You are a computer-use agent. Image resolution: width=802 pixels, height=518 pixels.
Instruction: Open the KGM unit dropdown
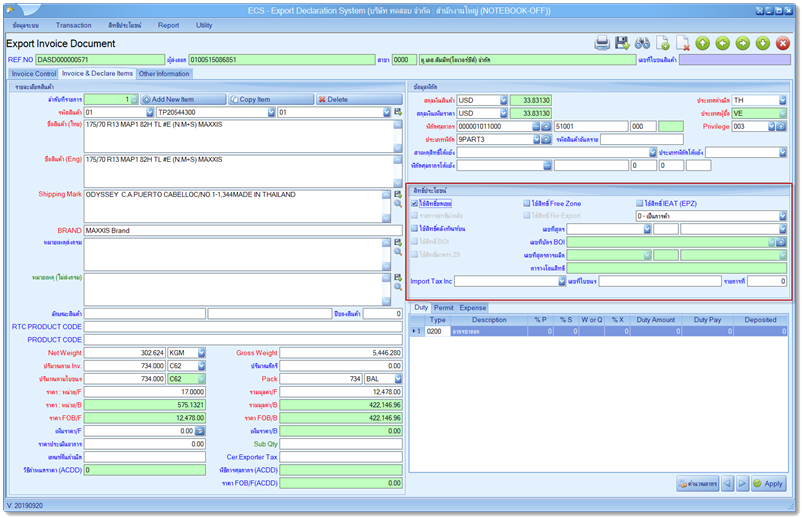pyautogui.click(x=202, y=353)
